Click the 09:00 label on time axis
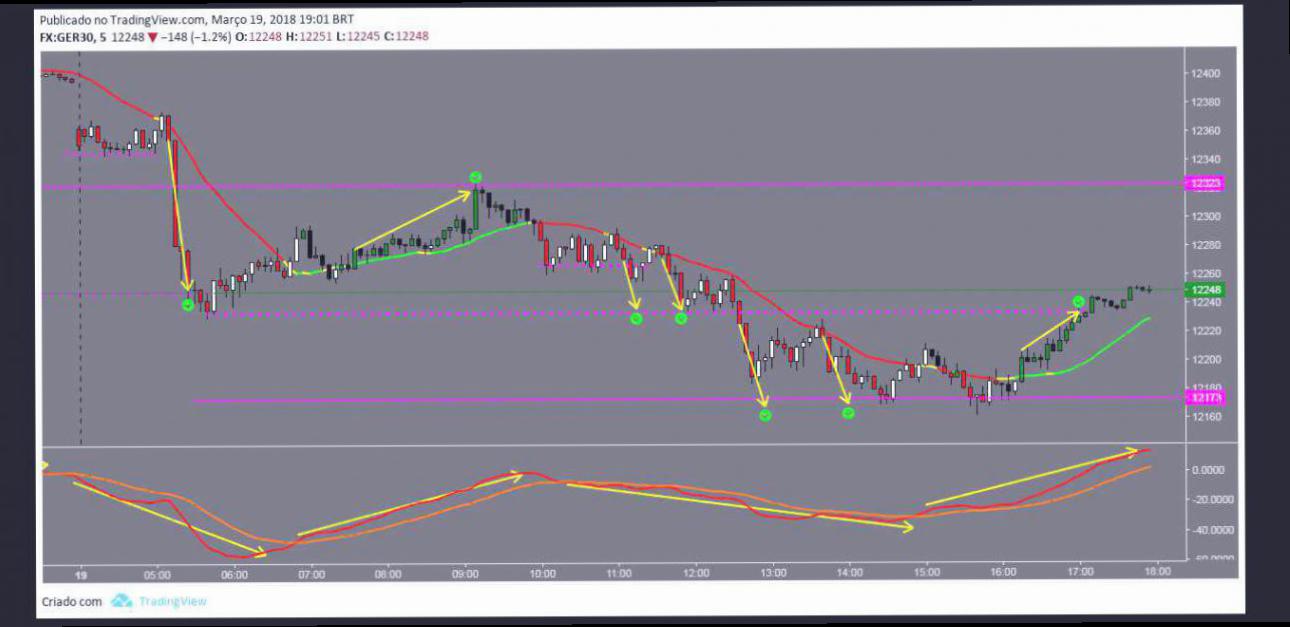This screenshot has height=627, width=1290. 465,575
